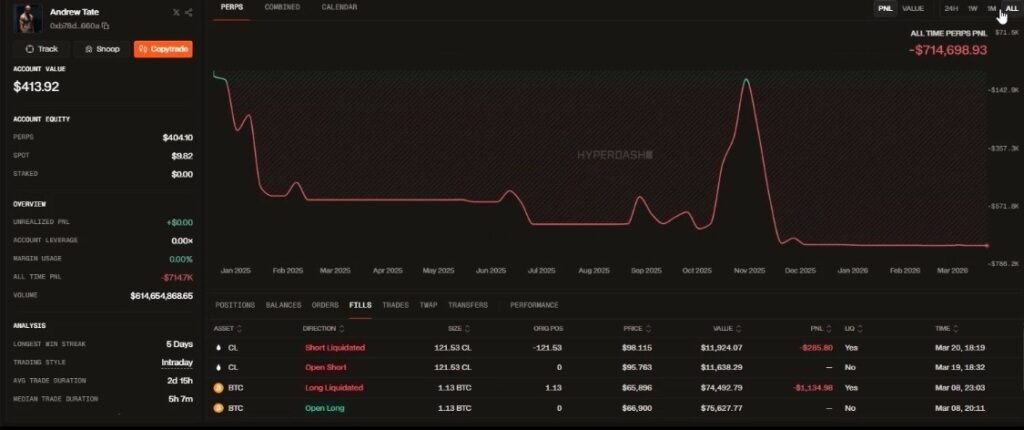Click the Track button
The height and width of the screenshot is (430, 1024).
pyautogui.click(x=42, y=49)
